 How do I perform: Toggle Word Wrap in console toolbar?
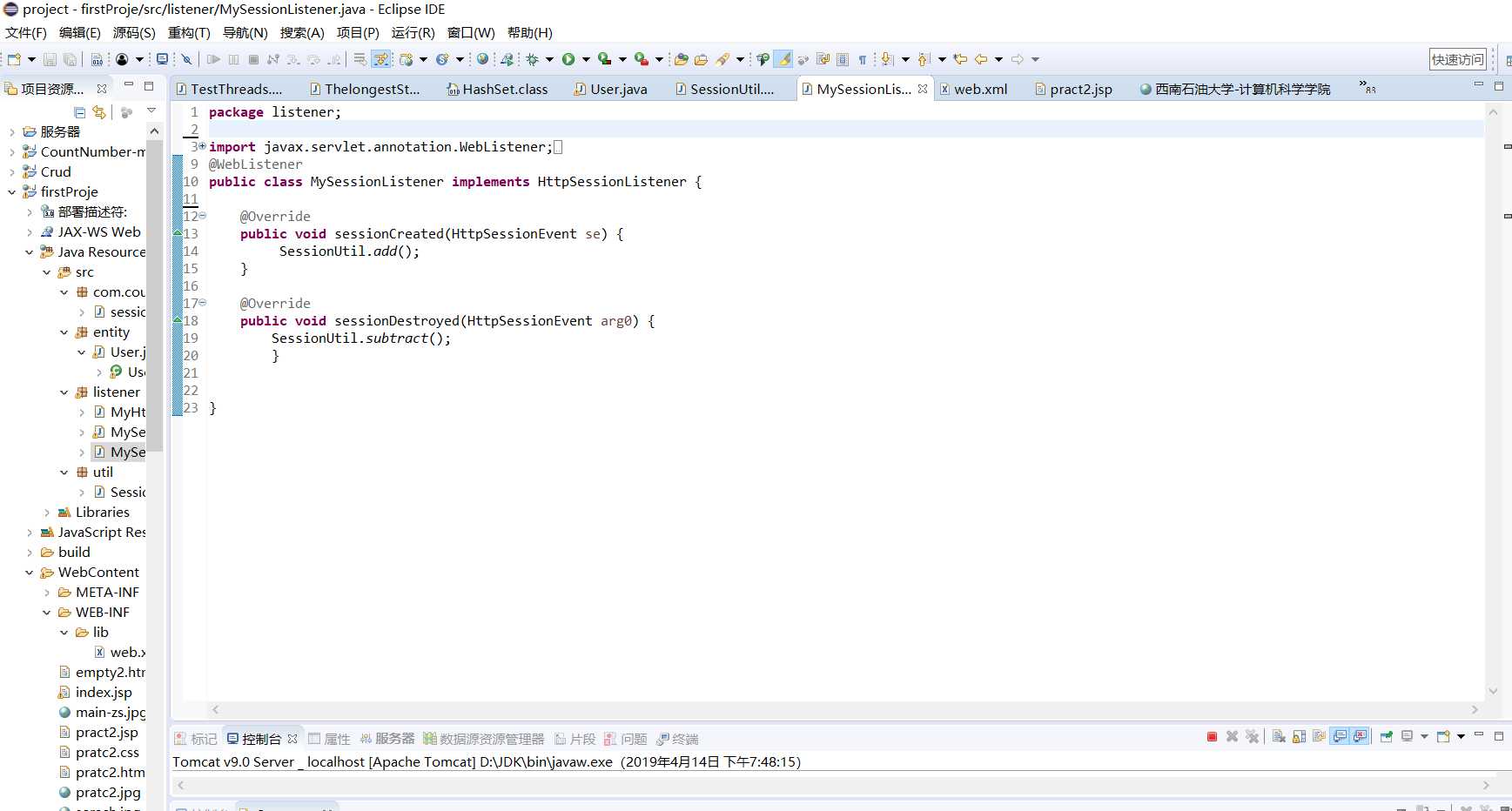pos(1319,736)
